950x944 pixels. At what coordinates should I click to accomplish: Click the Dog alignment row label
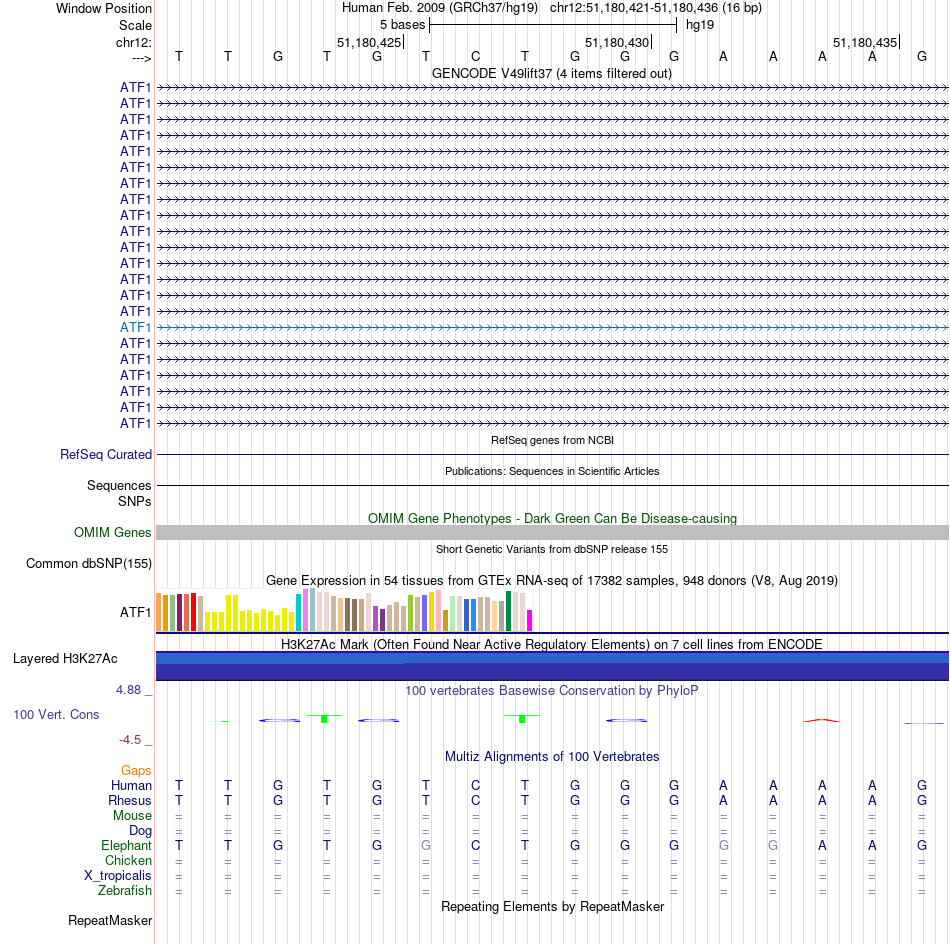point(140,831)
